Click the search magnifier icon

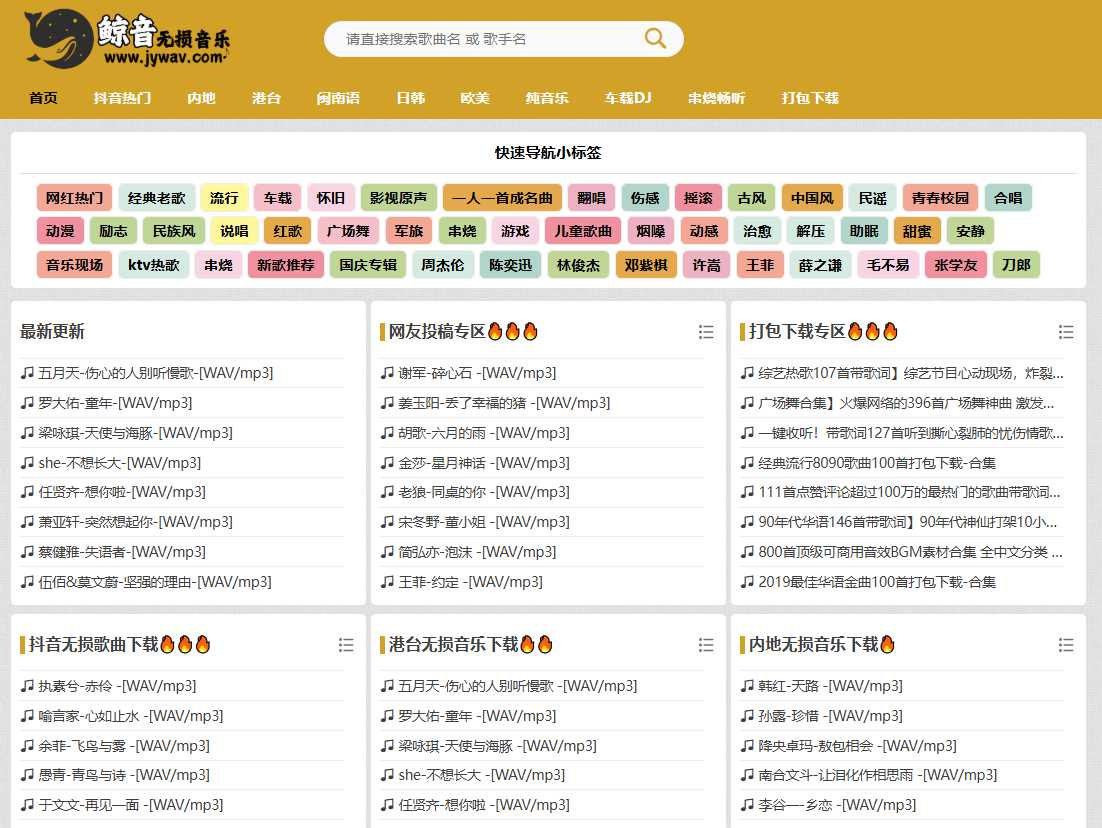[655, 38]
